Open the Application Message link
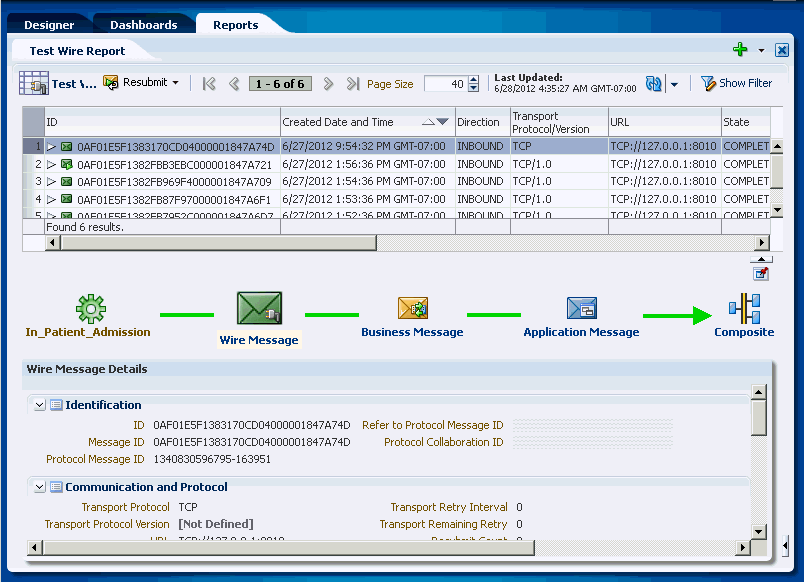This screenshot has height=582, width=804. tap(581, 332)
